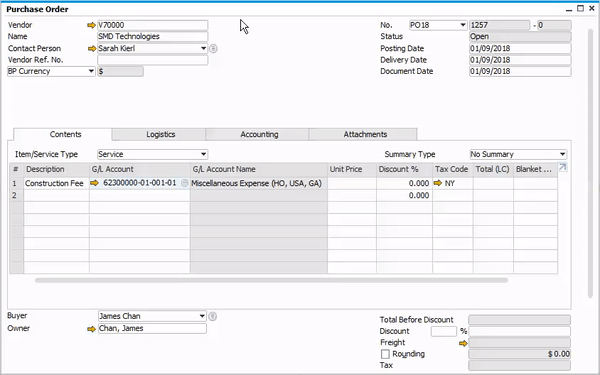Expand the Buyer dropdown showing James Chan
Viewport: 600px width, 375px height.
pos(202,316)
